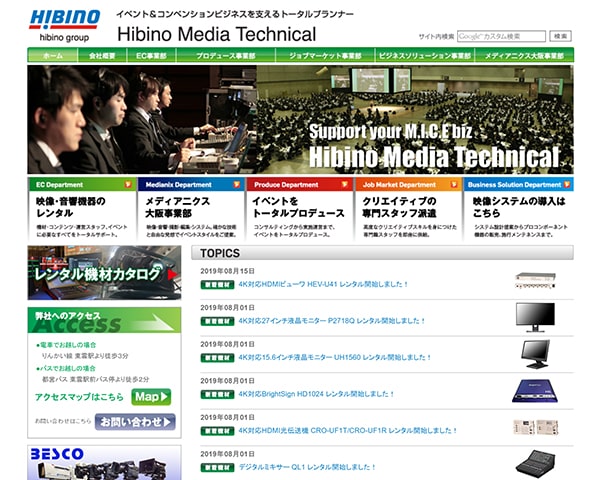Click arrow icon on EC Department header
The image size is (600, 480).
pyautogui.click(x=128, y=184)
